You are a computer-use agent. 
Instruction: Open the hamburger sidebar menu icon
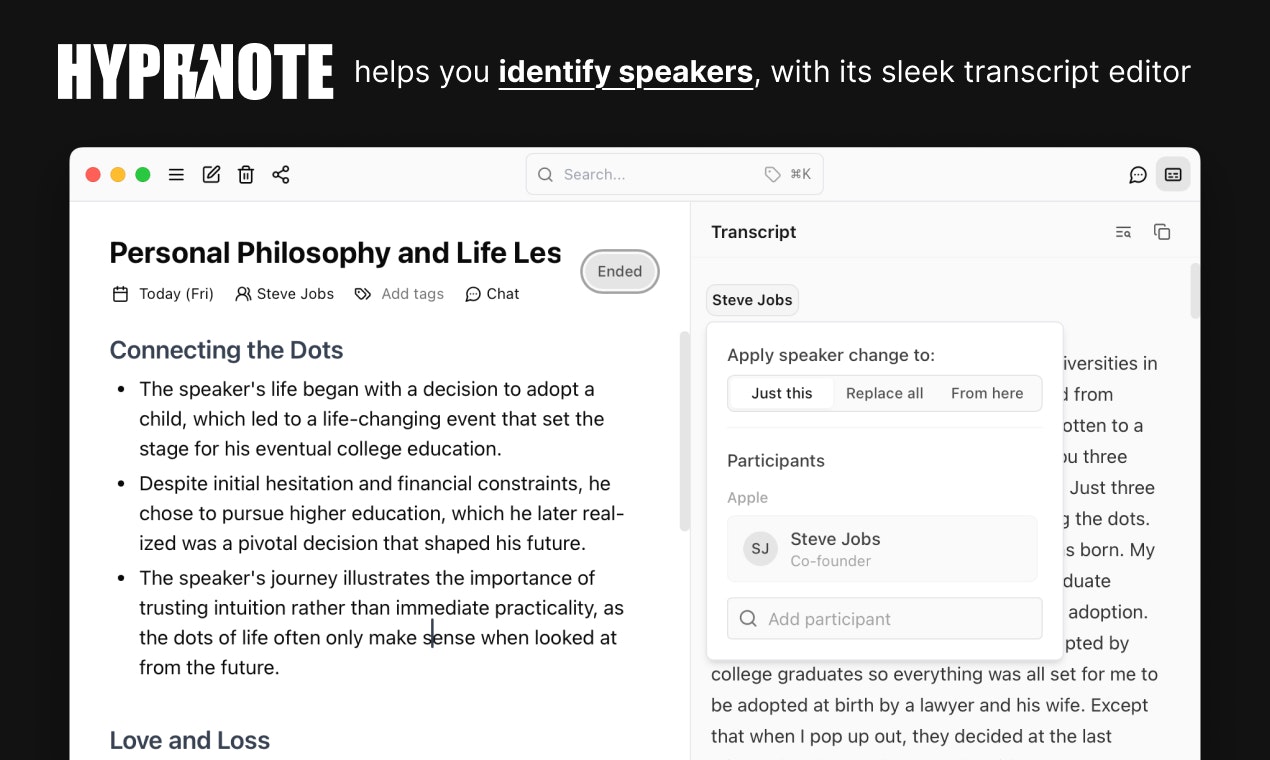point(176,175)
